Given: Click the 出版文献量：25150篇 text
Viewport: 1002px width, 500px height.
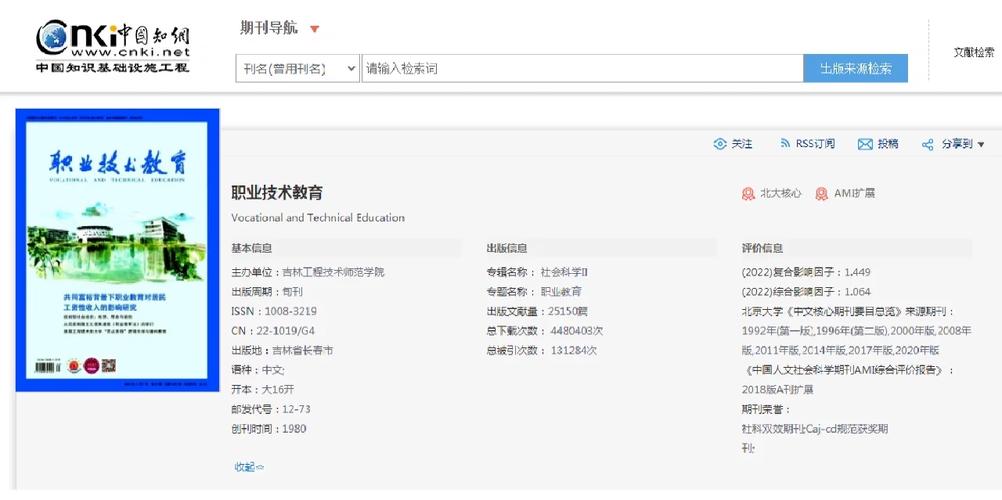Looking at the screenshot, I should [537, 311].
